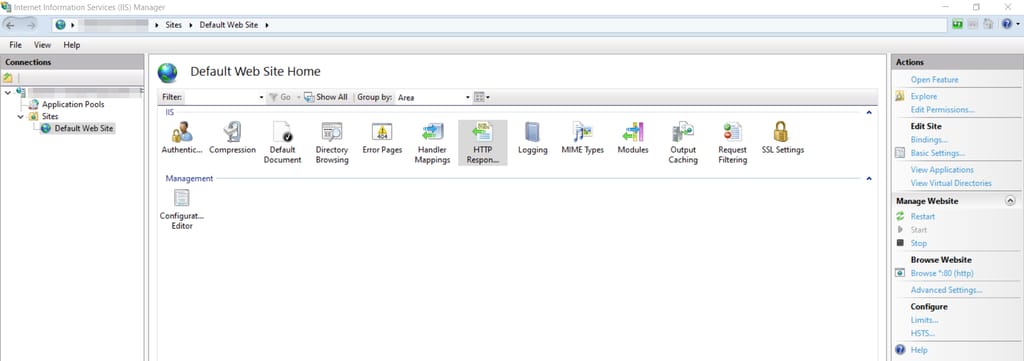
Task: Open the Bindings link
Action: (929, 140)
